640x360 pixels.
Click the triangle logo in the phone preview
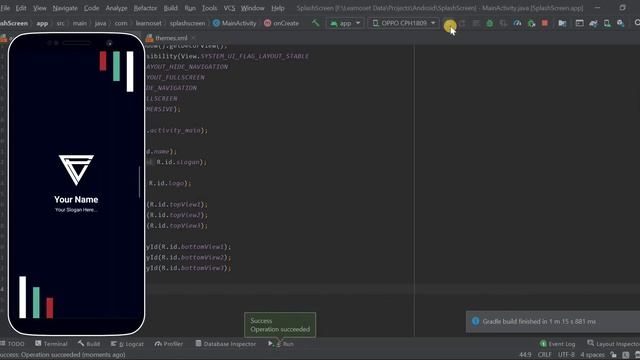(x=76, y=170)
